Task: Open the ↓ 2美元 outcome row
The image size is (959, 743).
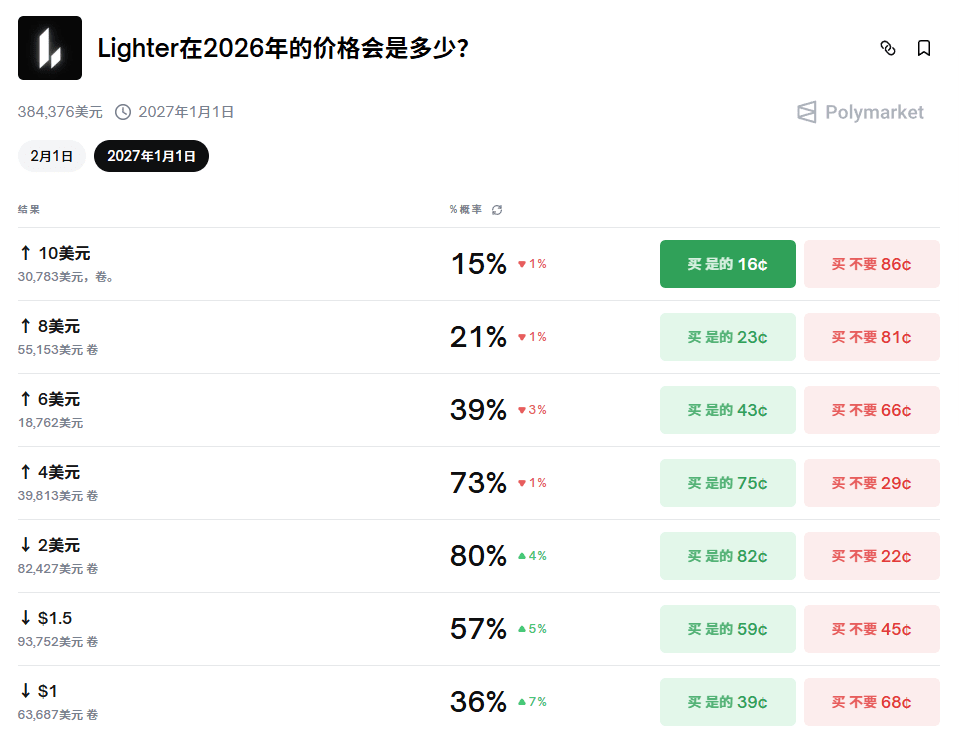Action: (479, 556)
